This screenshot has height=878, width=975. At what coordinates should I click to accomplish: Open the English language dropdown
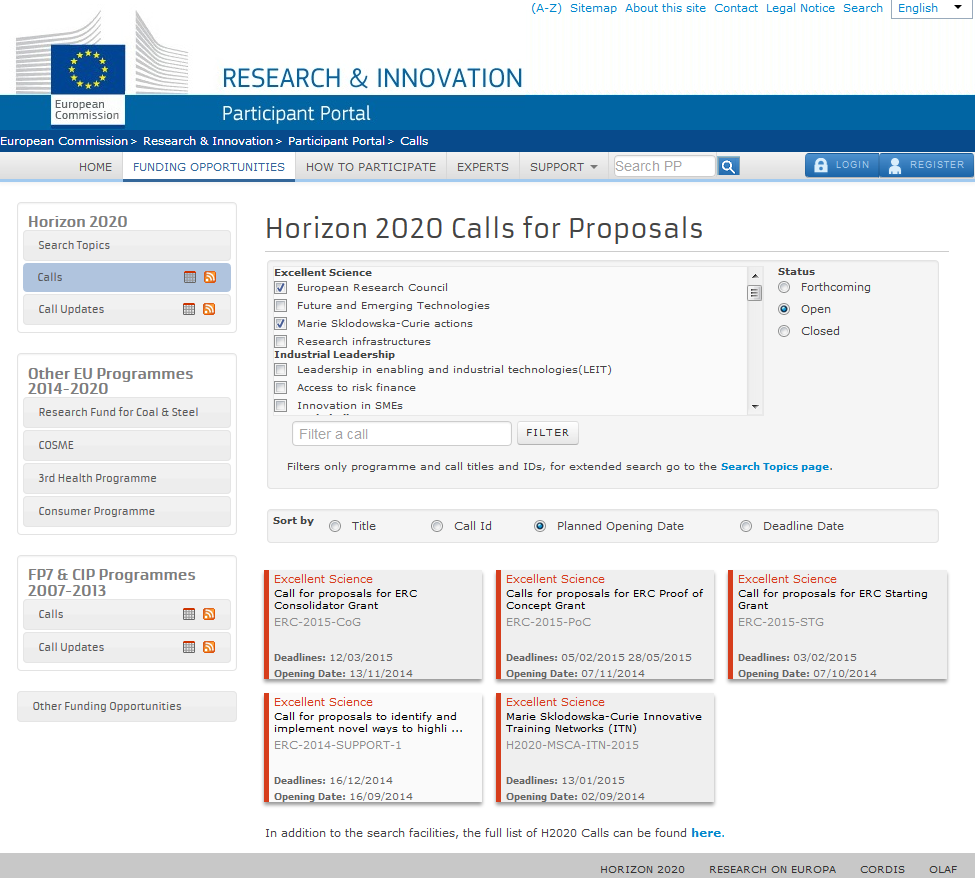pos(932,9)
